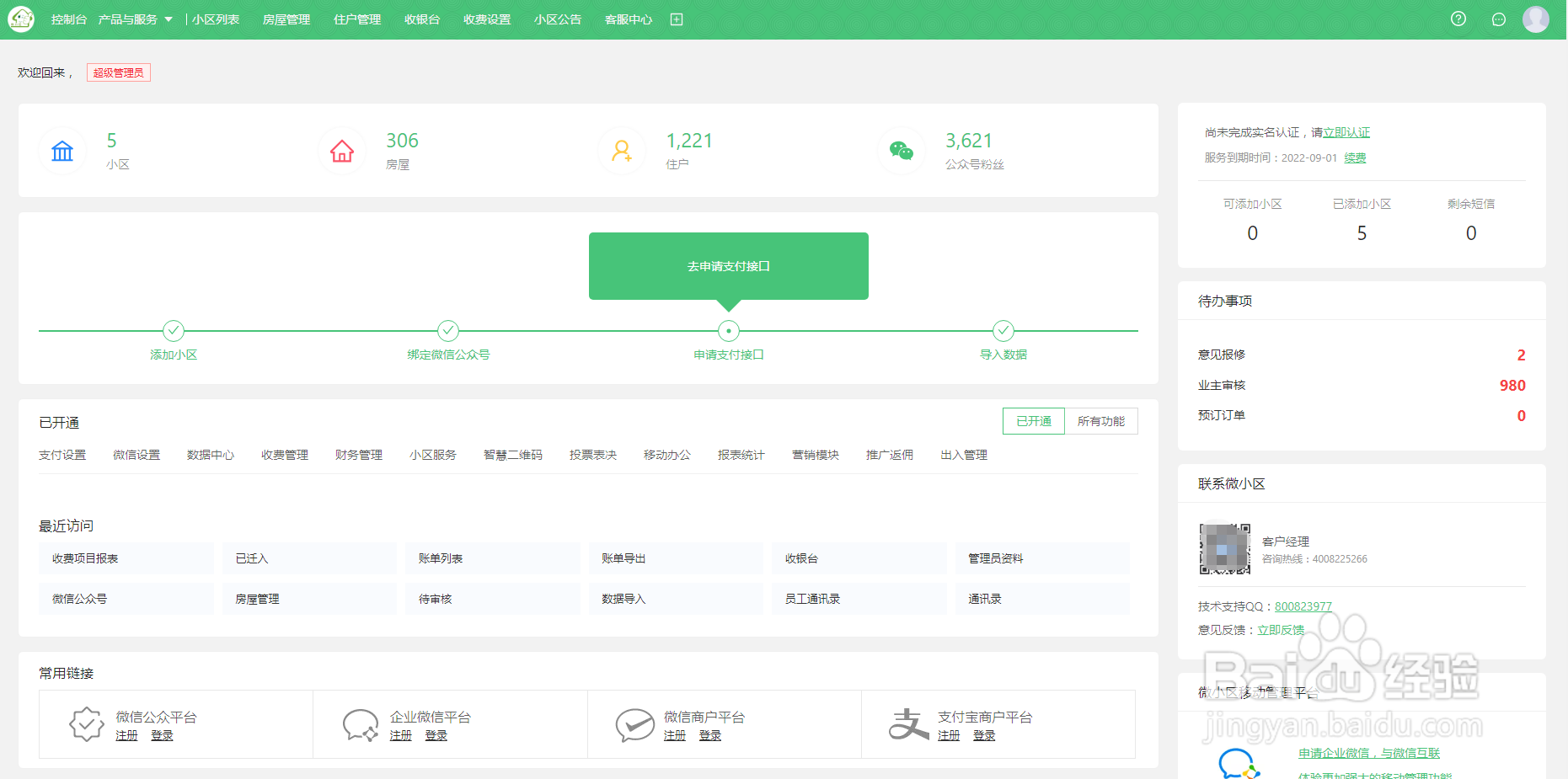The width and height of the screenshot is (1568, 779).
Task: Open recent item 账单导出
Action: (x=676, y=558)
